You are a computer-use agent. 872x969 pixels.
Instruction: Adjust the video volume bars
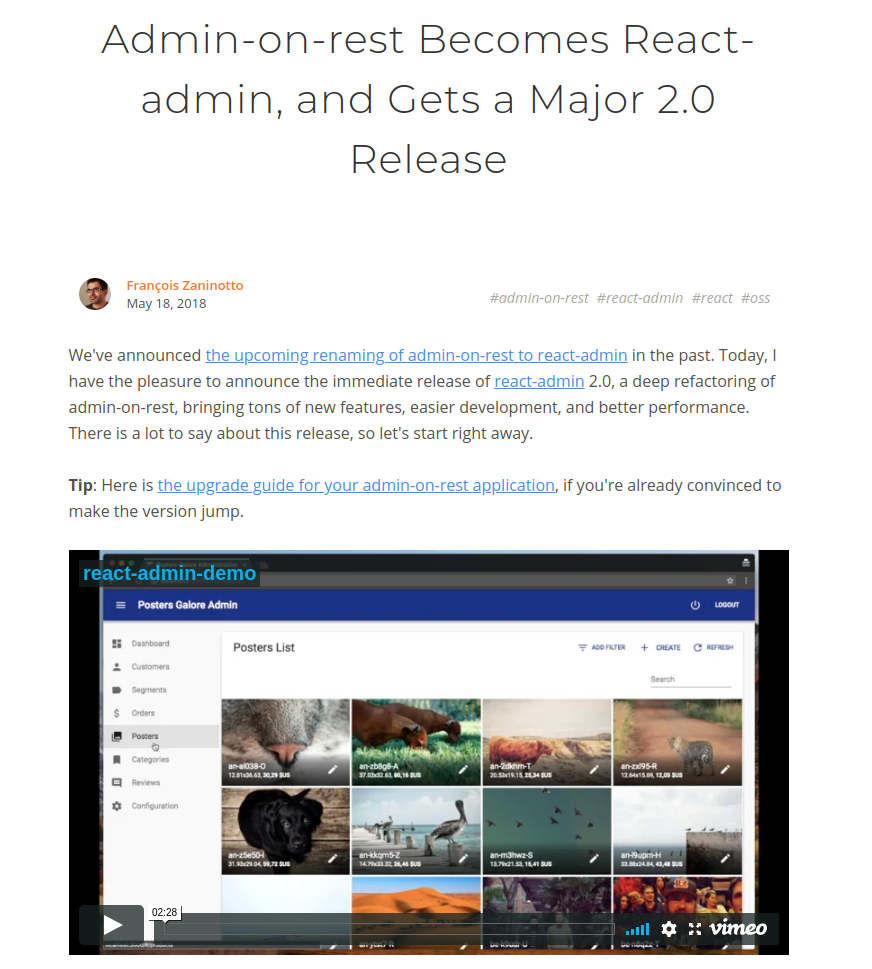pos(637,929)
